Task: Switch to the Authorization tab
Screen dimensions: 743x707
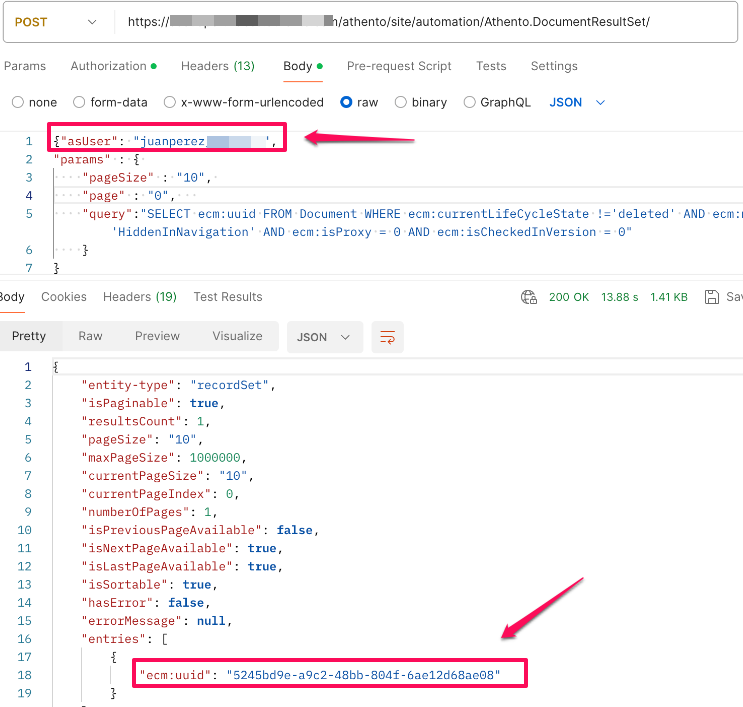Action: (113, 66)
